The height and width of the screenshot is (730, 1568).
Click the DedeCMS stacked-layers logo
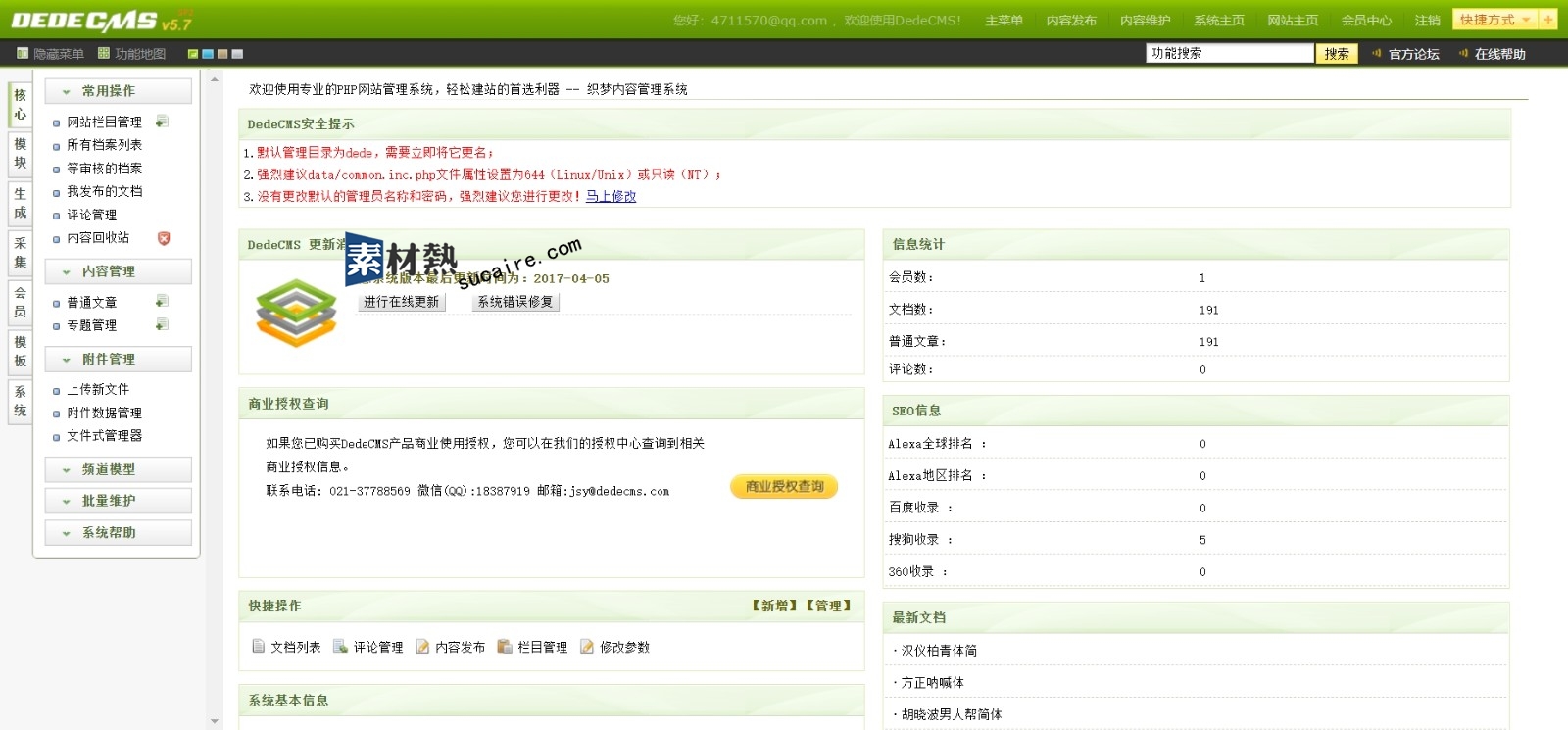296,314
